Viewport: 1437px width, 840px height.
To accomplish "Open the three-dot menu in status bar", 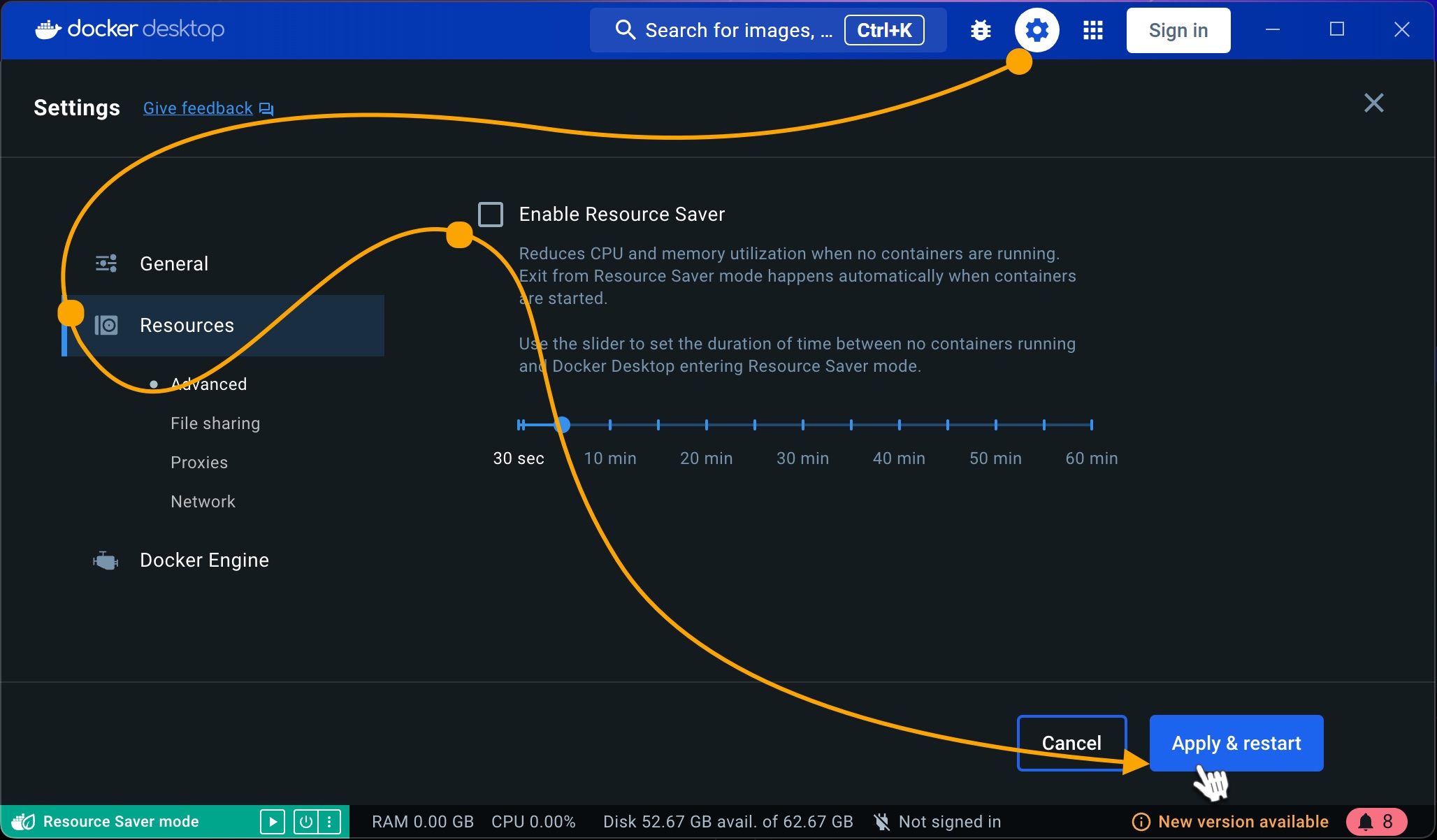I will pyautogui.click(x=329, y=821).
